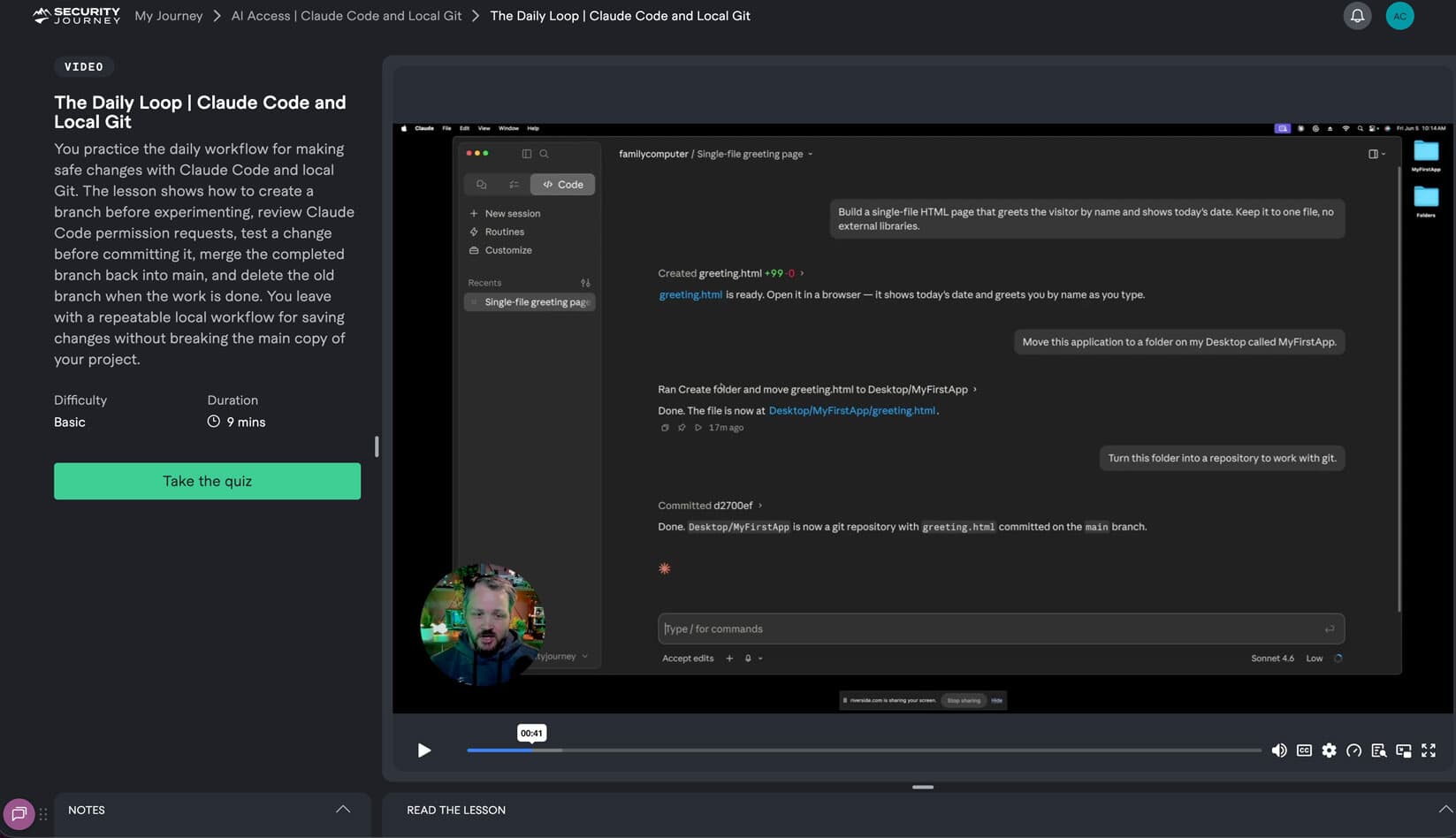Open transcript search icon in player

[x=1378, y=750]
